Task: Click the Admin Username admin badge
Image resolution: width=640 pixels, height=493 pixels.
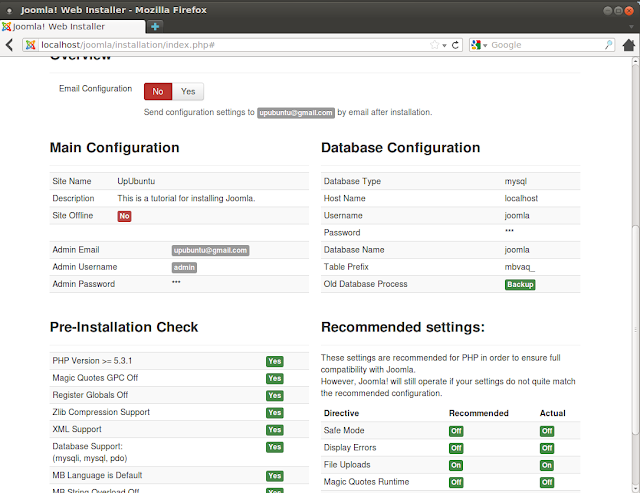Action: 184,267
